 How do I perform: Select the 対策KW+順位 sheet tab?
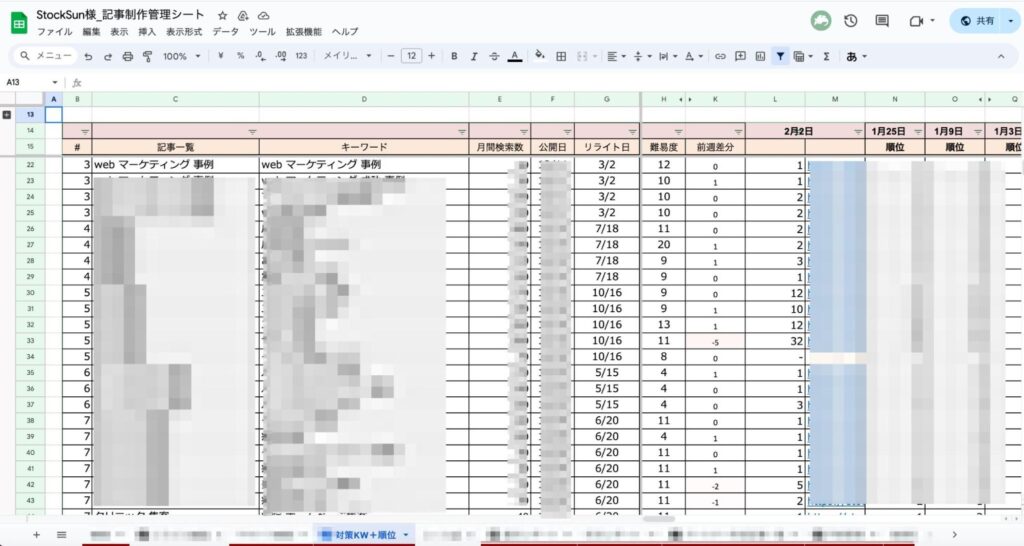coord(365,535)
